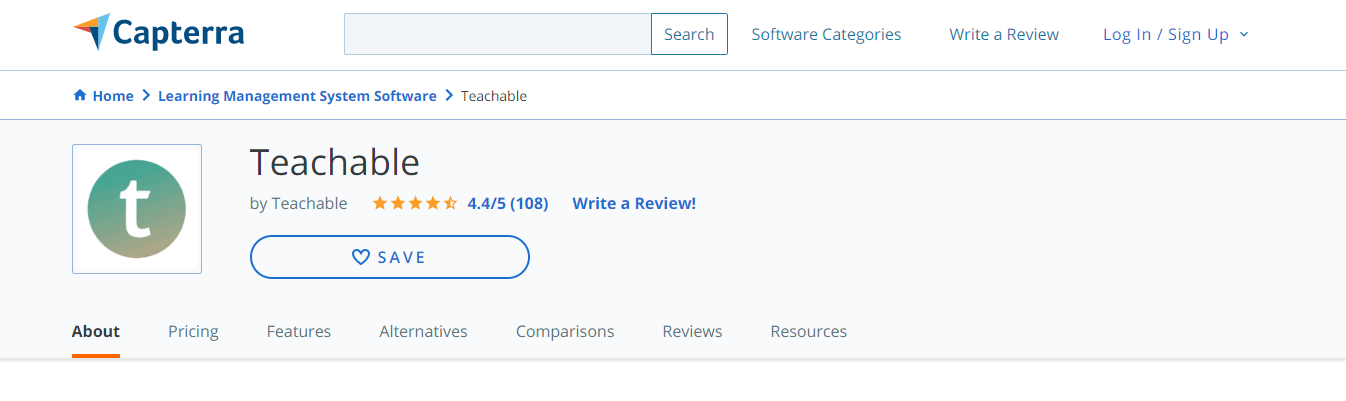Click the 4.4/5 (108) rating link
The height and width of the screenshot is (401, 1346).
[508, 204]
